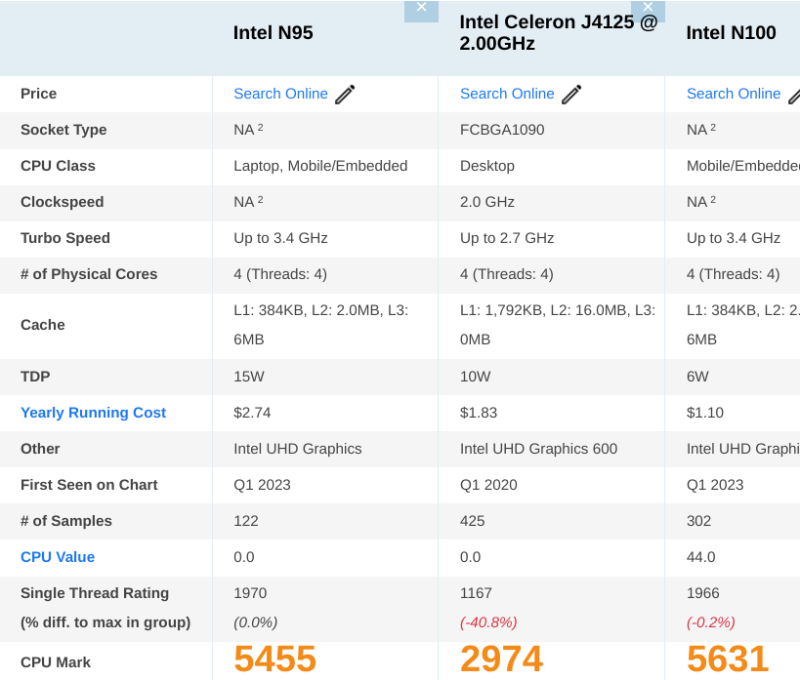
Task: Edit Celeron J4125 price with pencil icon
Action: click(x=571, y=94)
